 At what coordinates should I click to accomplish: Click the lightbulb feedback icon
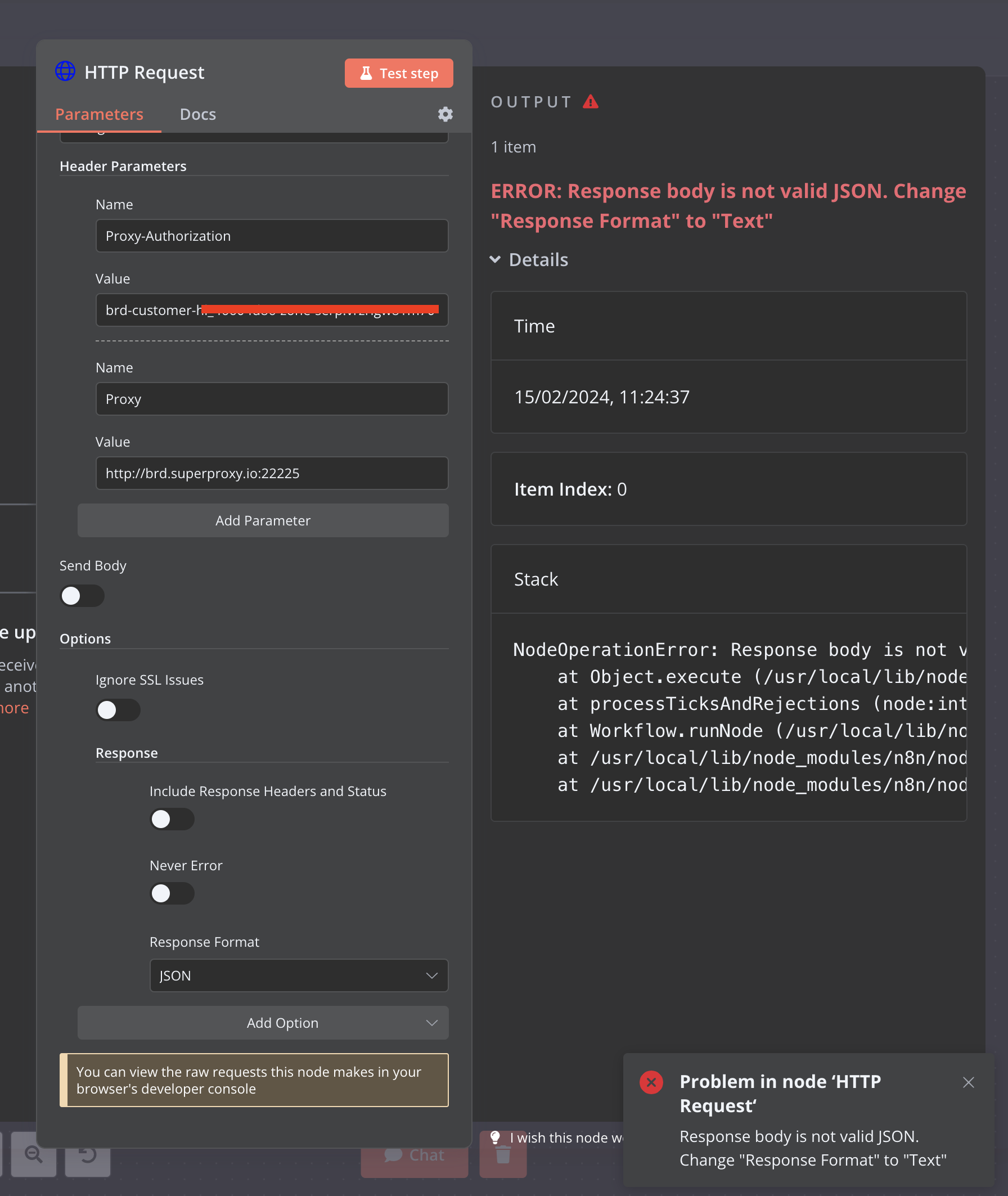click(496, 1137)
